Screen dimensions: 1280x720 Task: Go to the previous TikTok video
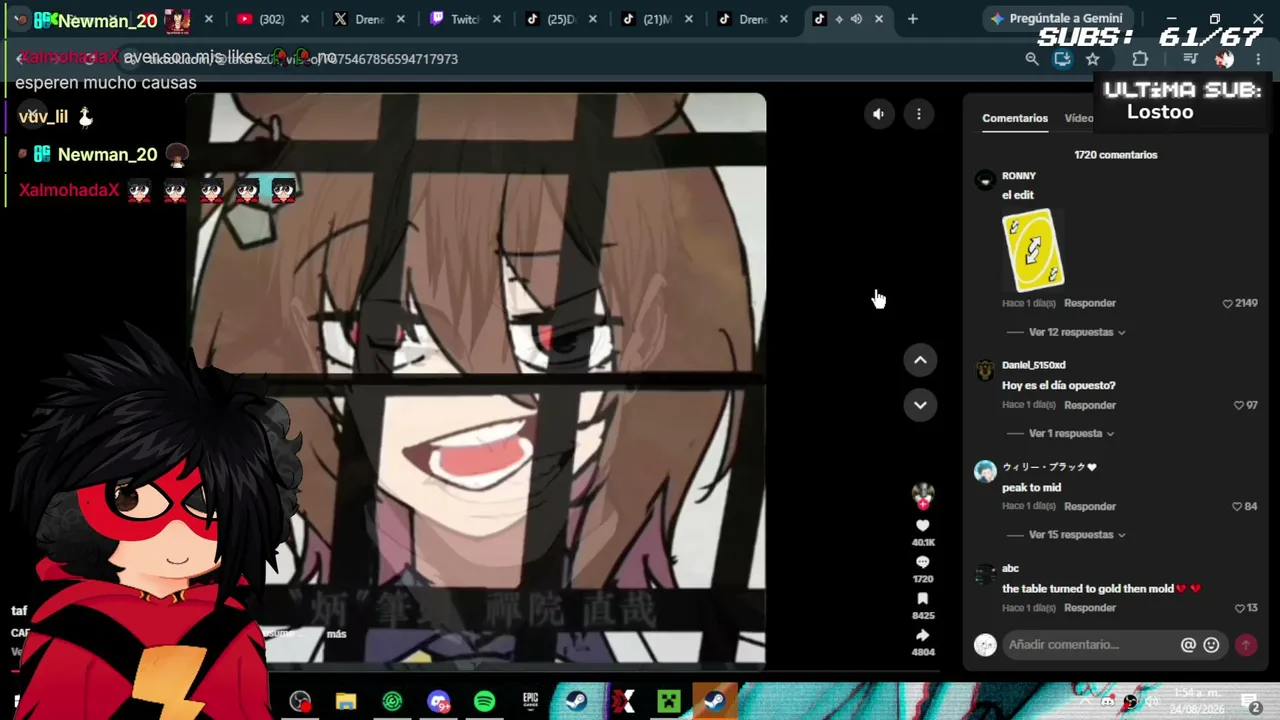920,360
